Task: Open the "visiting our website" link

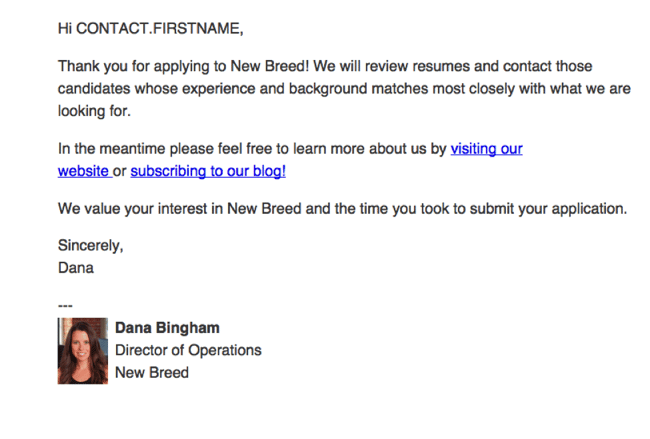Action: [486, 149]
